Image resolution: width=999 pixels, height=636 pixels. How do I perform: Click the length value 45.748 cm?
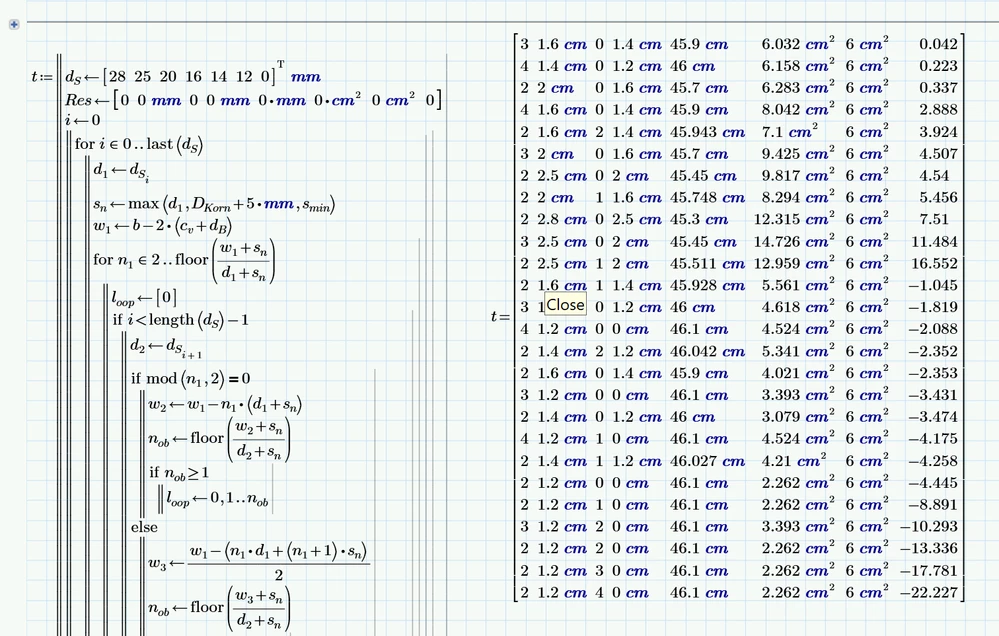click(x=707, y=198)
